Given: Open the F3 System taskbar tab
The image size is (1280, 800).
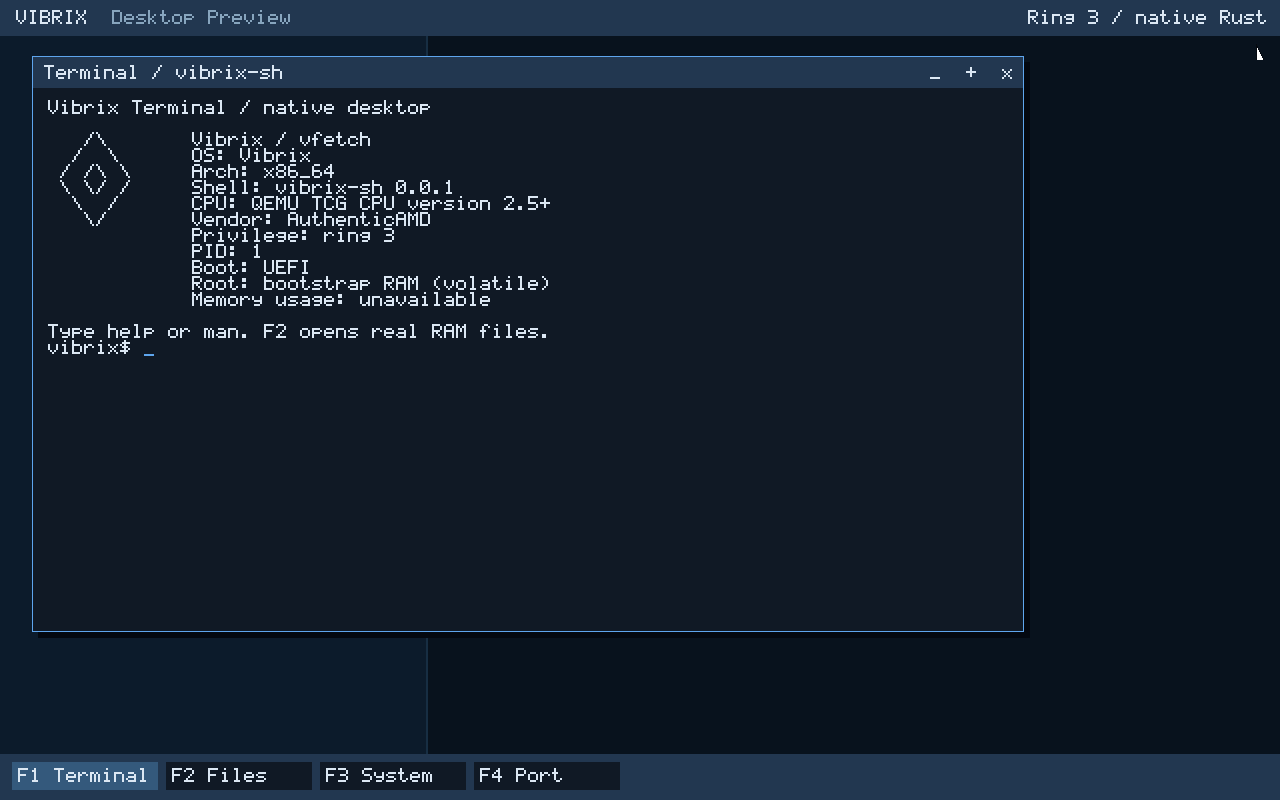Looking at the screenshot, I should [393, 776].
